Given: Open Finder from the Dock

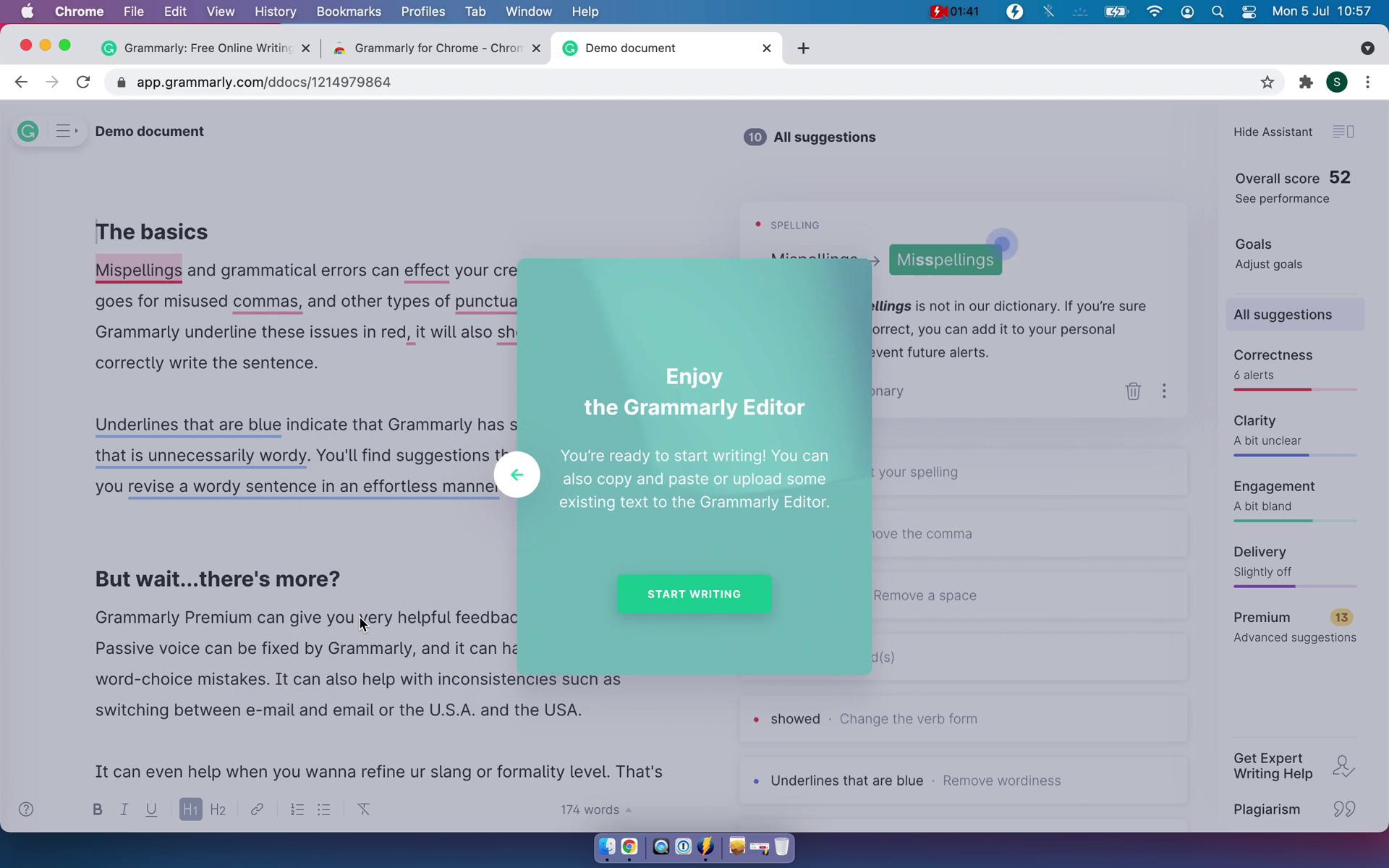Looking at the screenshot, I should [606, 846].
